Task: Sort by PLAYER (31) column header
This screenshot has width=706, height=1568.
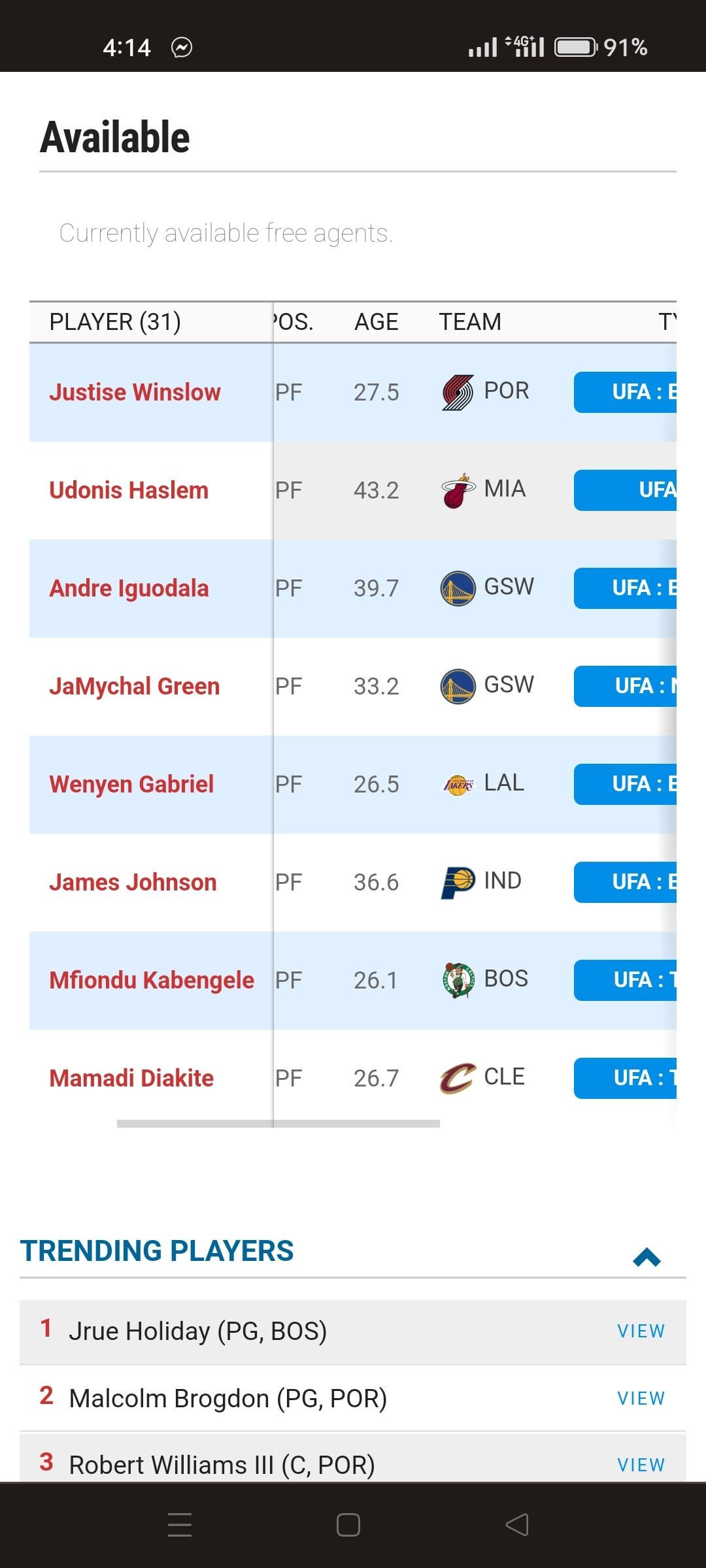Action: pyautogui.click(x=115, y=322)
